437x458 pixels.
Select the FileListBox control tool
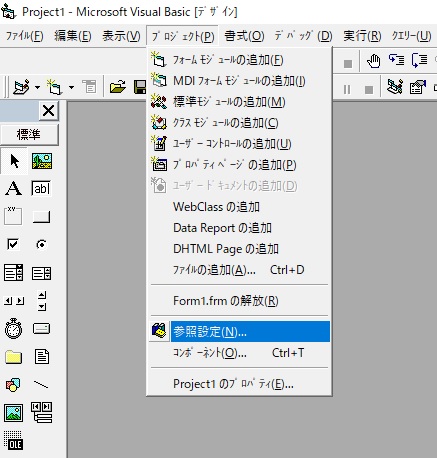[42, 357]
